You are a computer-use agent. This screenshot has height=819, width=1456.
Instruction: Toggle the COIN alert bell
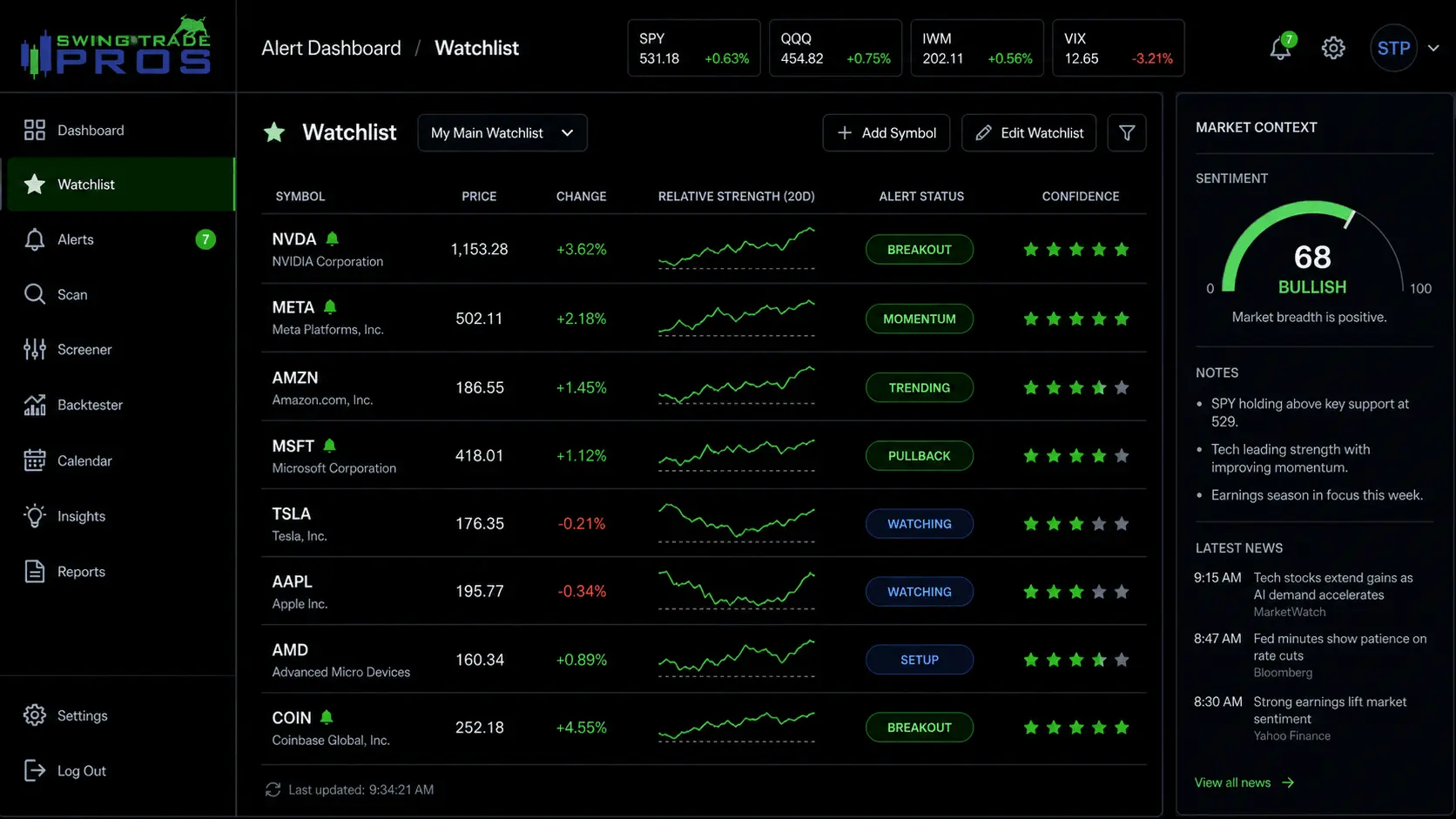[x=327, y=717]
